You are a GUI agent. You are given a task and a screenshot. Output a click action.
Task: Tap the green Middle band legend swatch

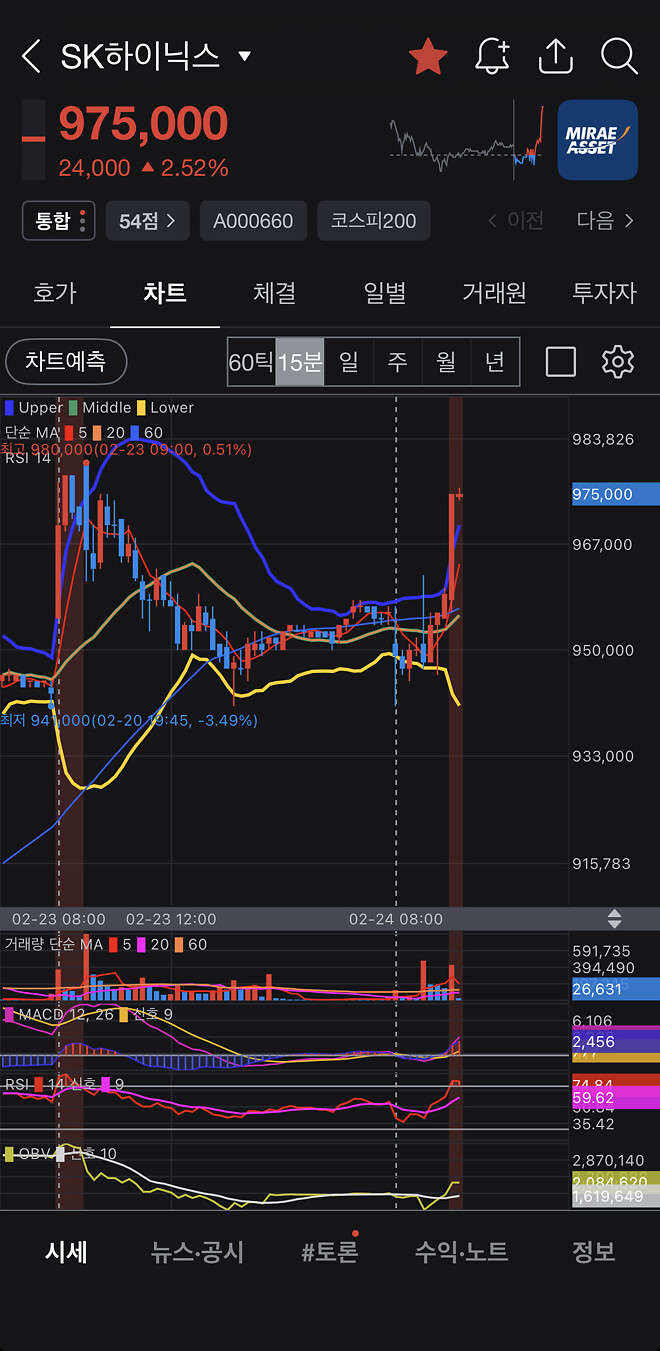(73, 408)
